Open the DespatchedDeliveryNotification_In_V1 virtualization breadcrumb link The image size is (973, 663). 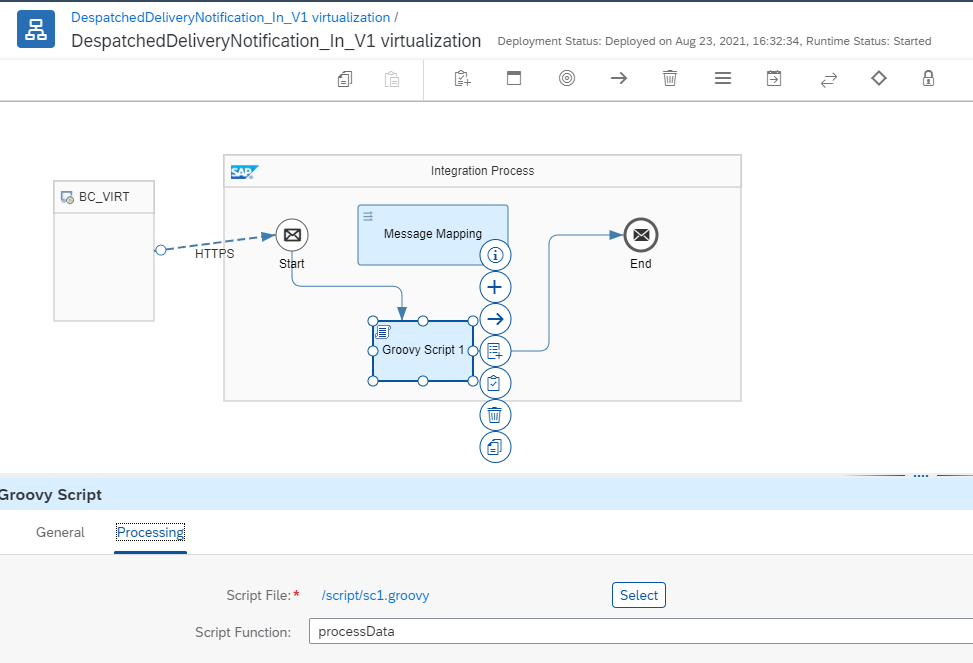pos(230,17)
